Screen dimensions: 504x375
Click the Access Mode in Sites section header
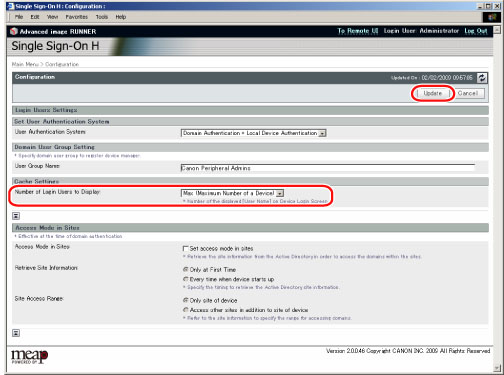pos(250,228)
